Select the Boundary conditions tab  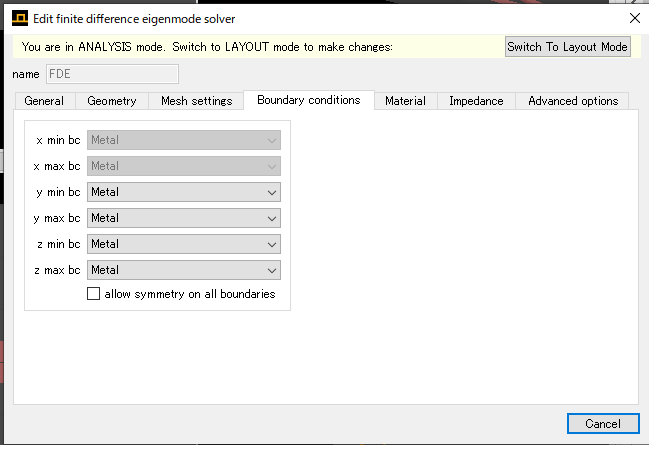tap(308, 100)
